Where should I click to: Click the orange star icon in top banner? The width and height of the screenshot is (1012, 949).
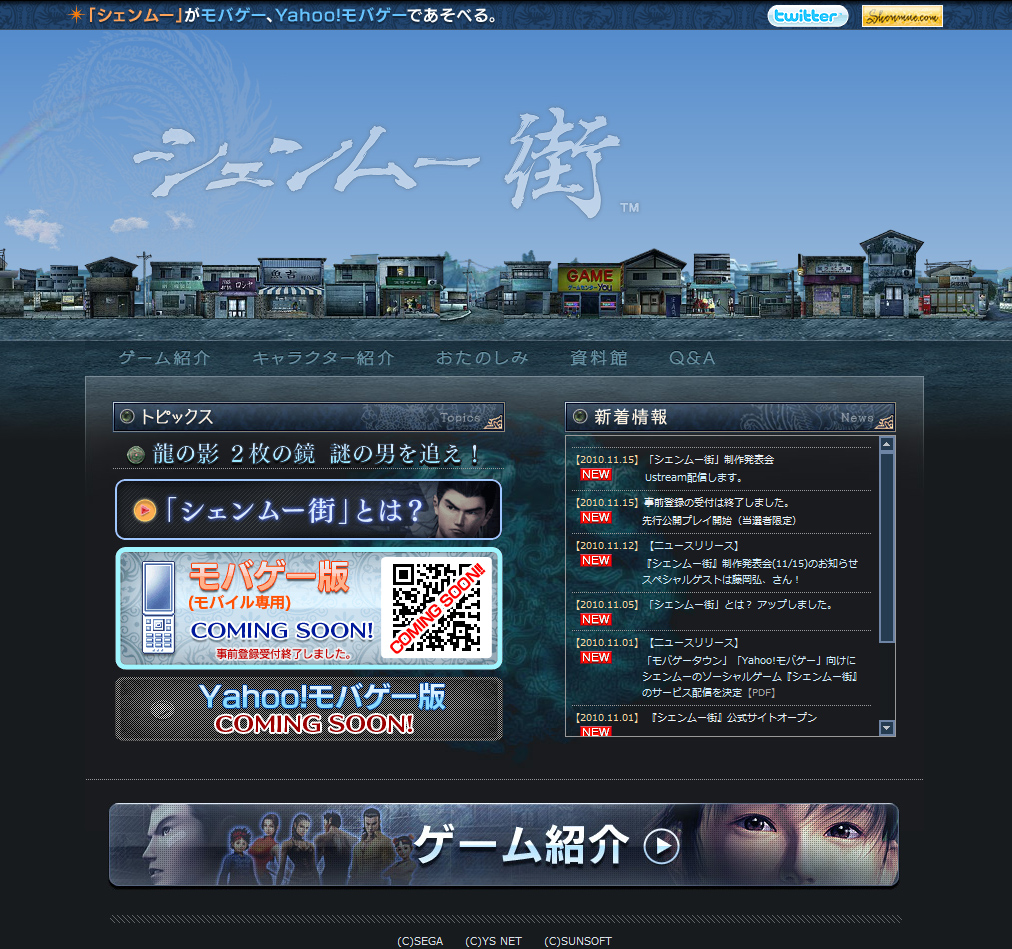click(76, 14)
